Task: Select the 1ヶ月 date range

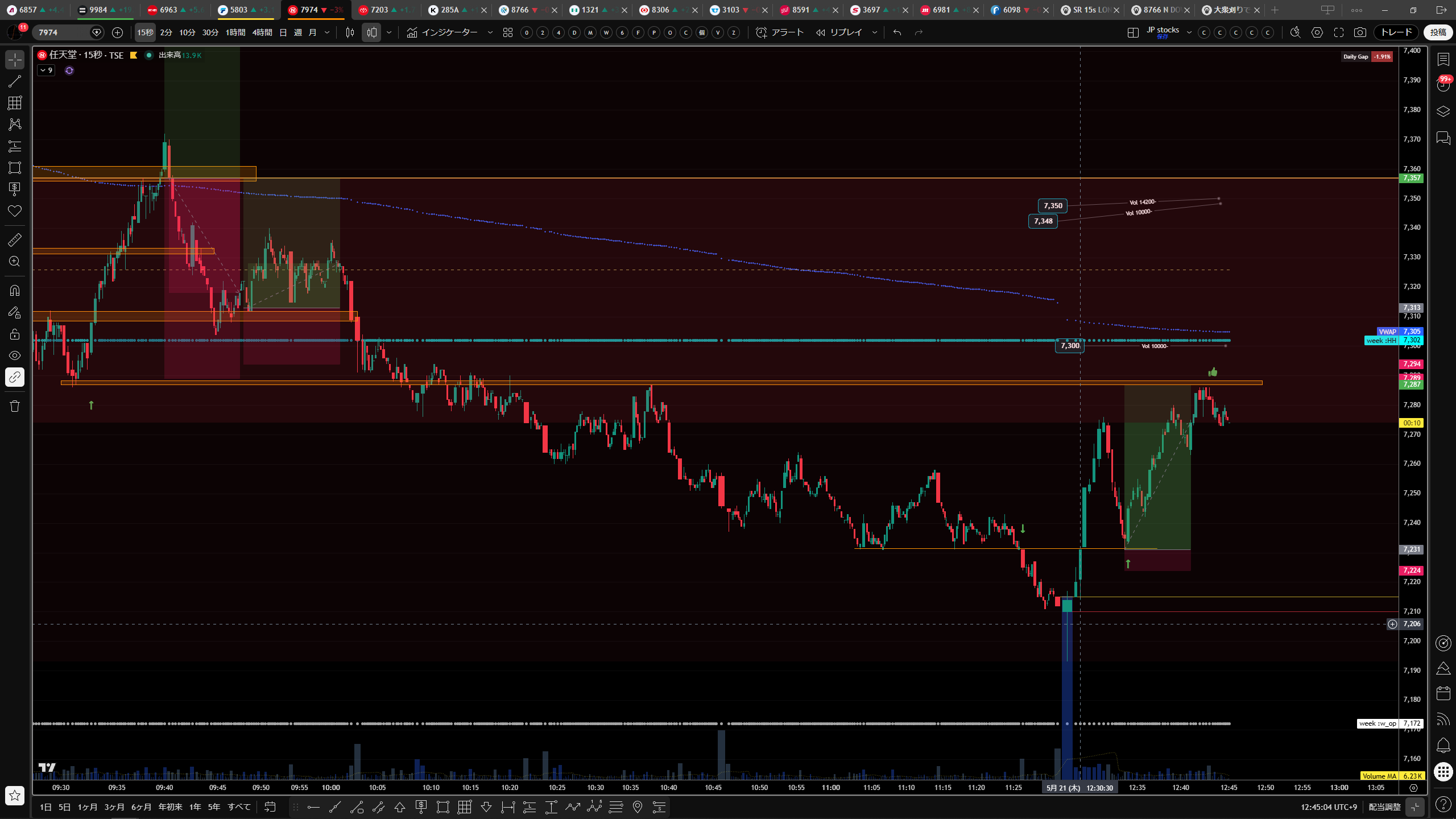Action: [x=87, y=807]
